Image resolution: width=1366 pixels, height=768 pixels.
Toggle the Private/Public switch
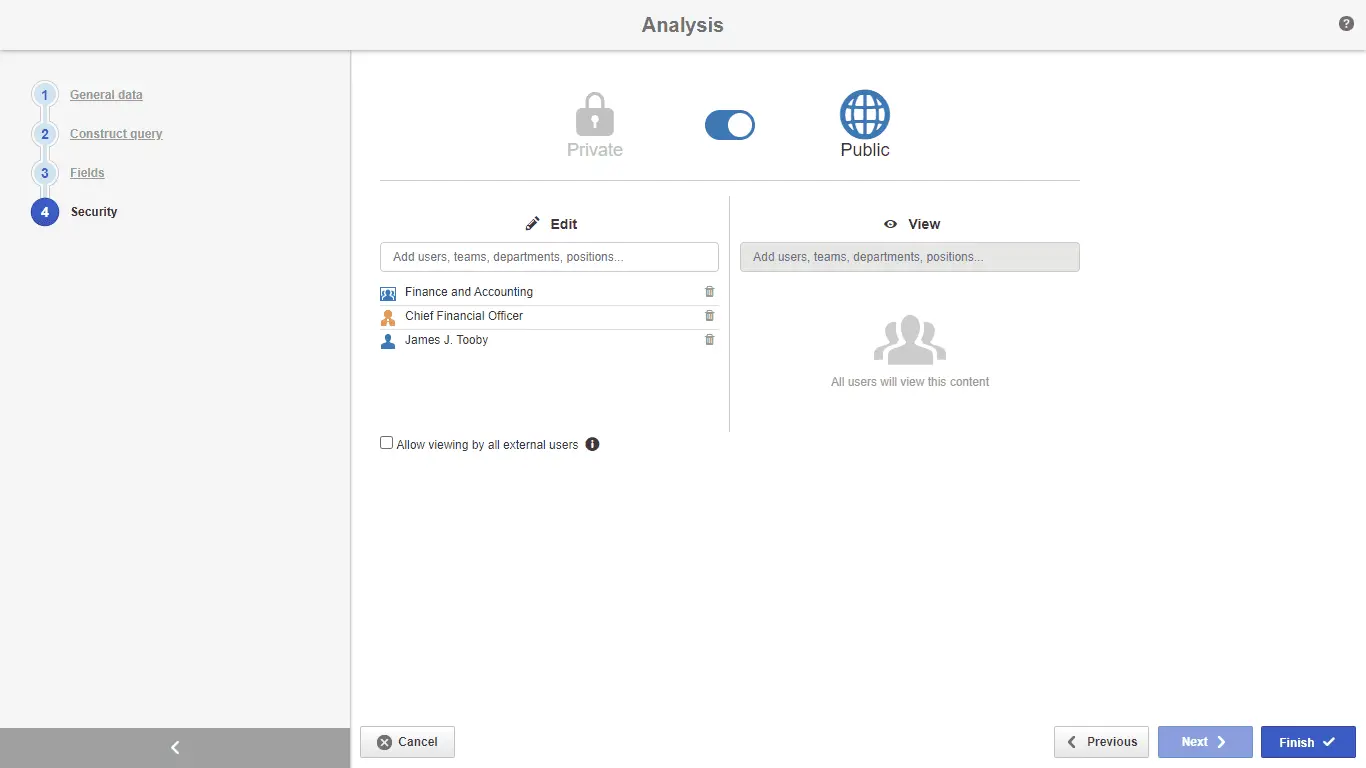[729, 125]
